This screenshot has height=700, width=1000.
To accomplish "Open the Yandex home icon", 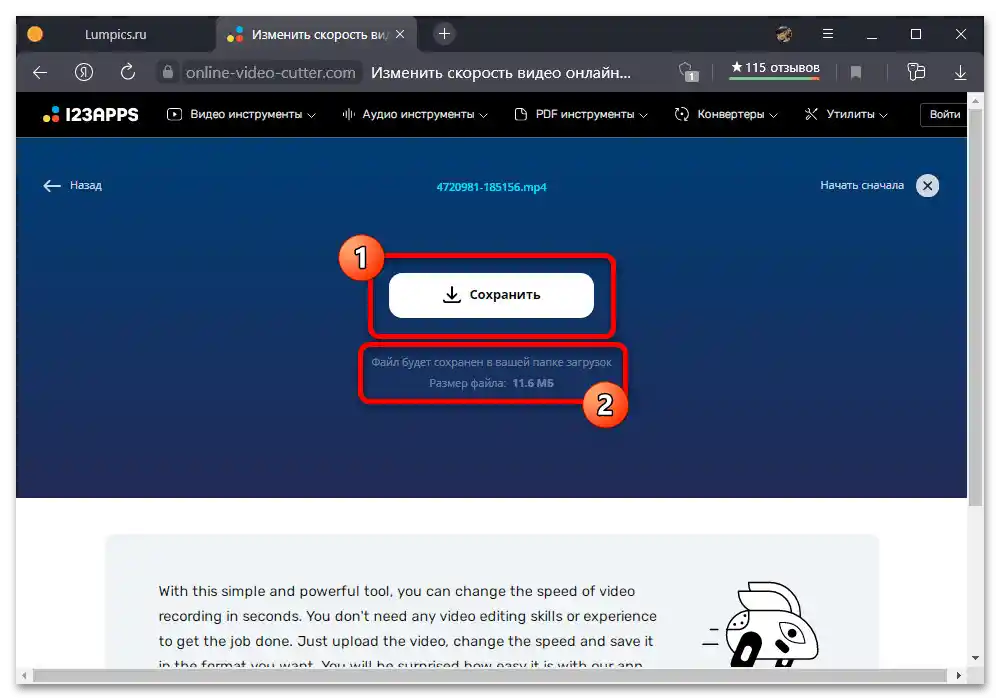I will 84,72.
